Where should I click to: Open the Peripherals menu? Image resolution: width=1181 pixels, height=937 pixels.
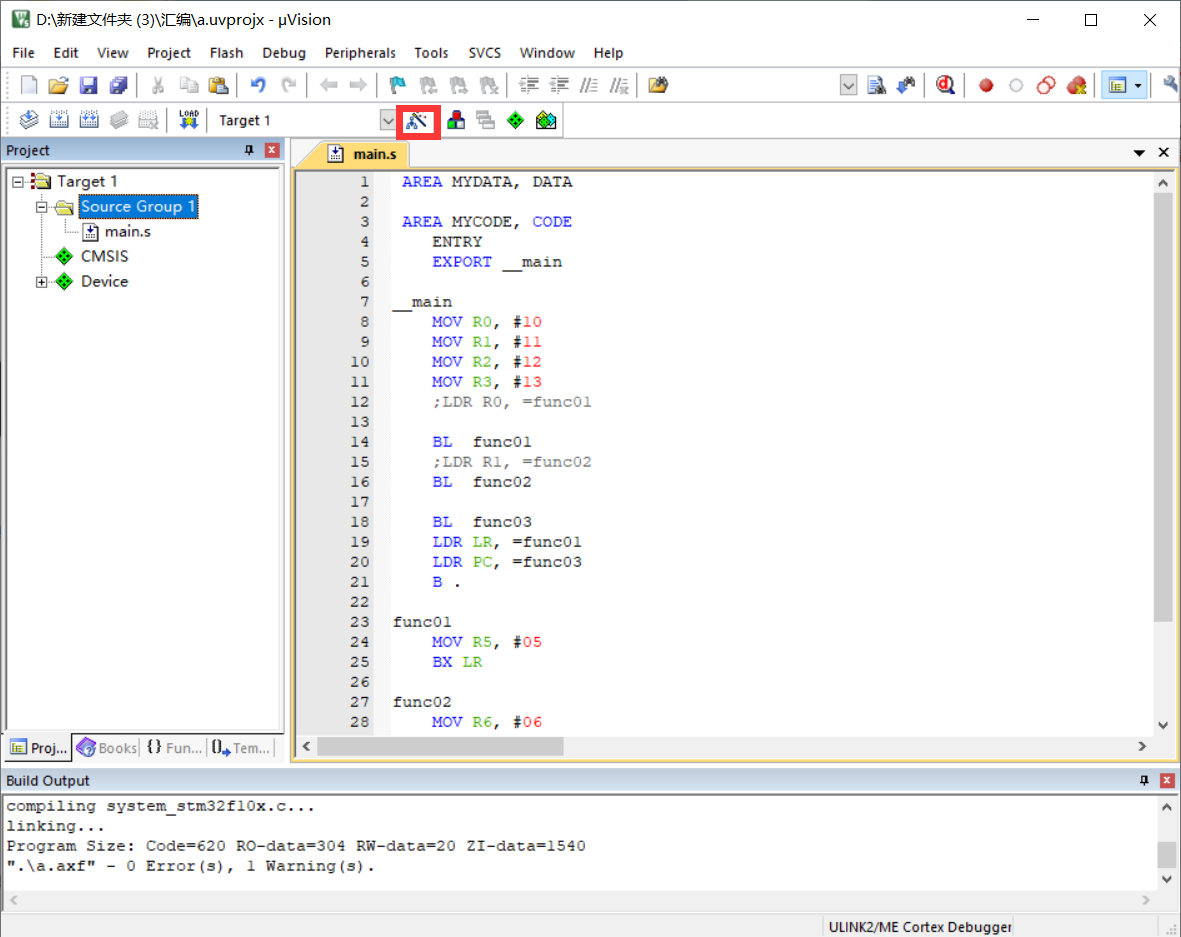point(360,53)
